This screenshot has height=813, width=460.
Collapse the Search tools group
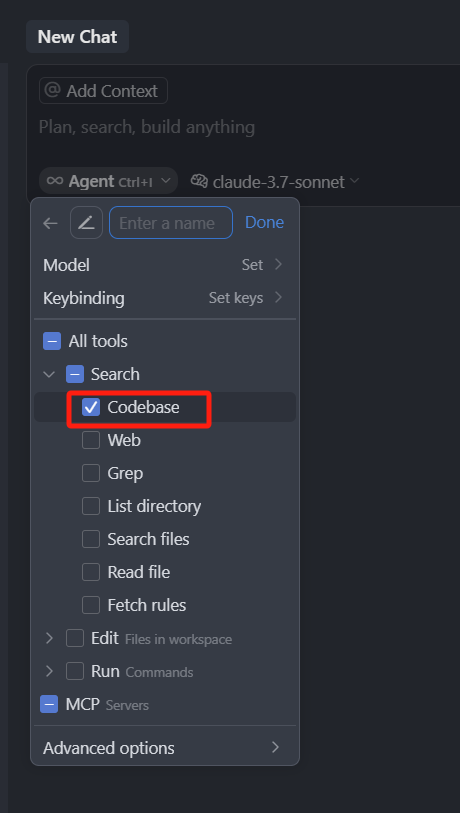(x=49, y=374)
